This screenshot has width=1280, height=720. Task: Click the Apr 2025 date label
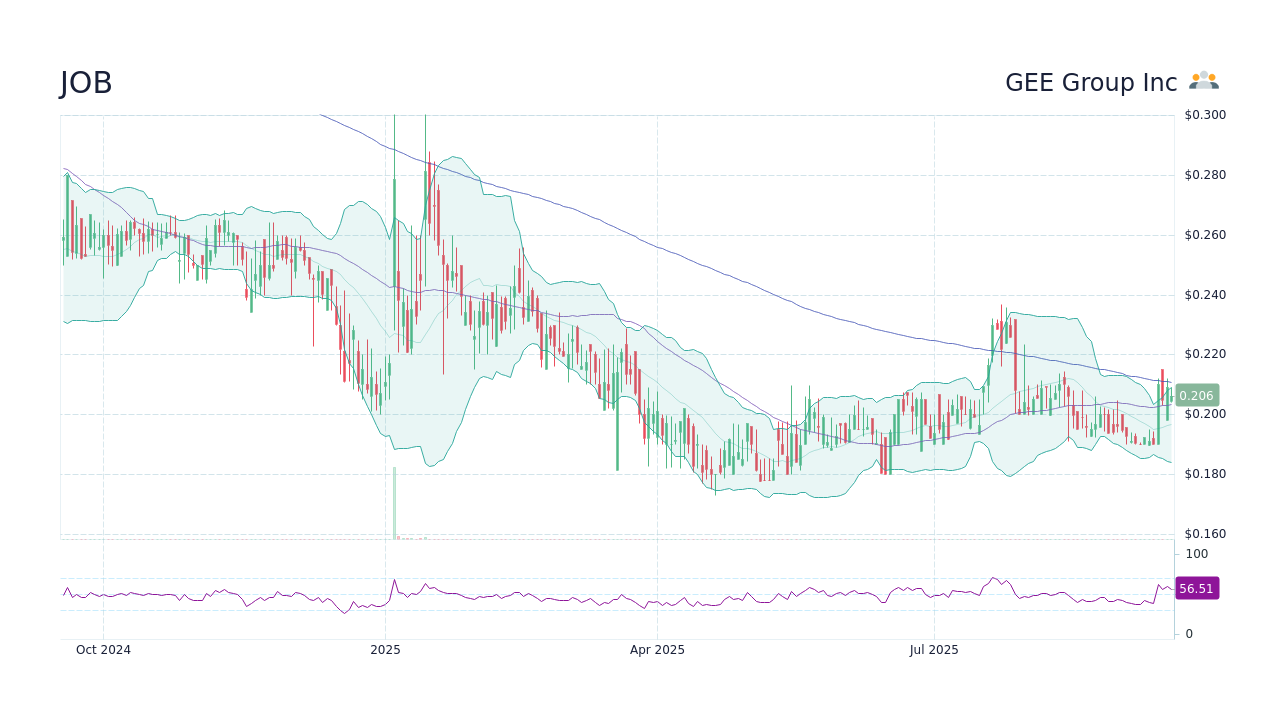[x=657, y=650]
